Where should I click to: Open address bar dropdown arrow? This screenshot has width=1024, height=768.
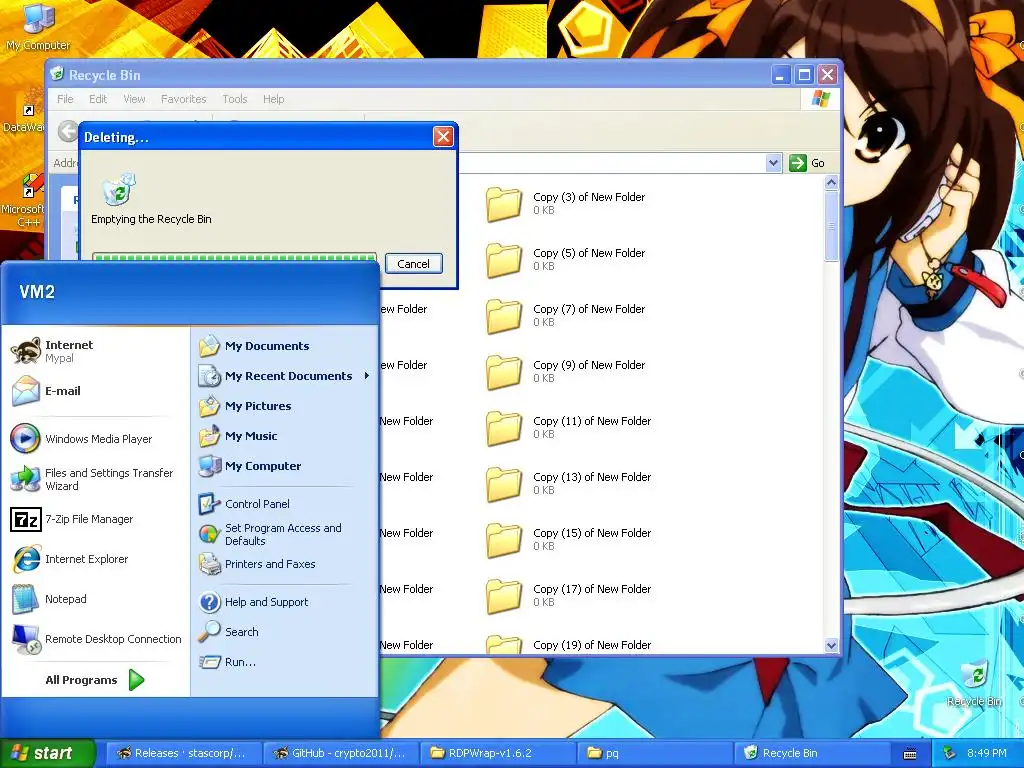tap(773, 163)
